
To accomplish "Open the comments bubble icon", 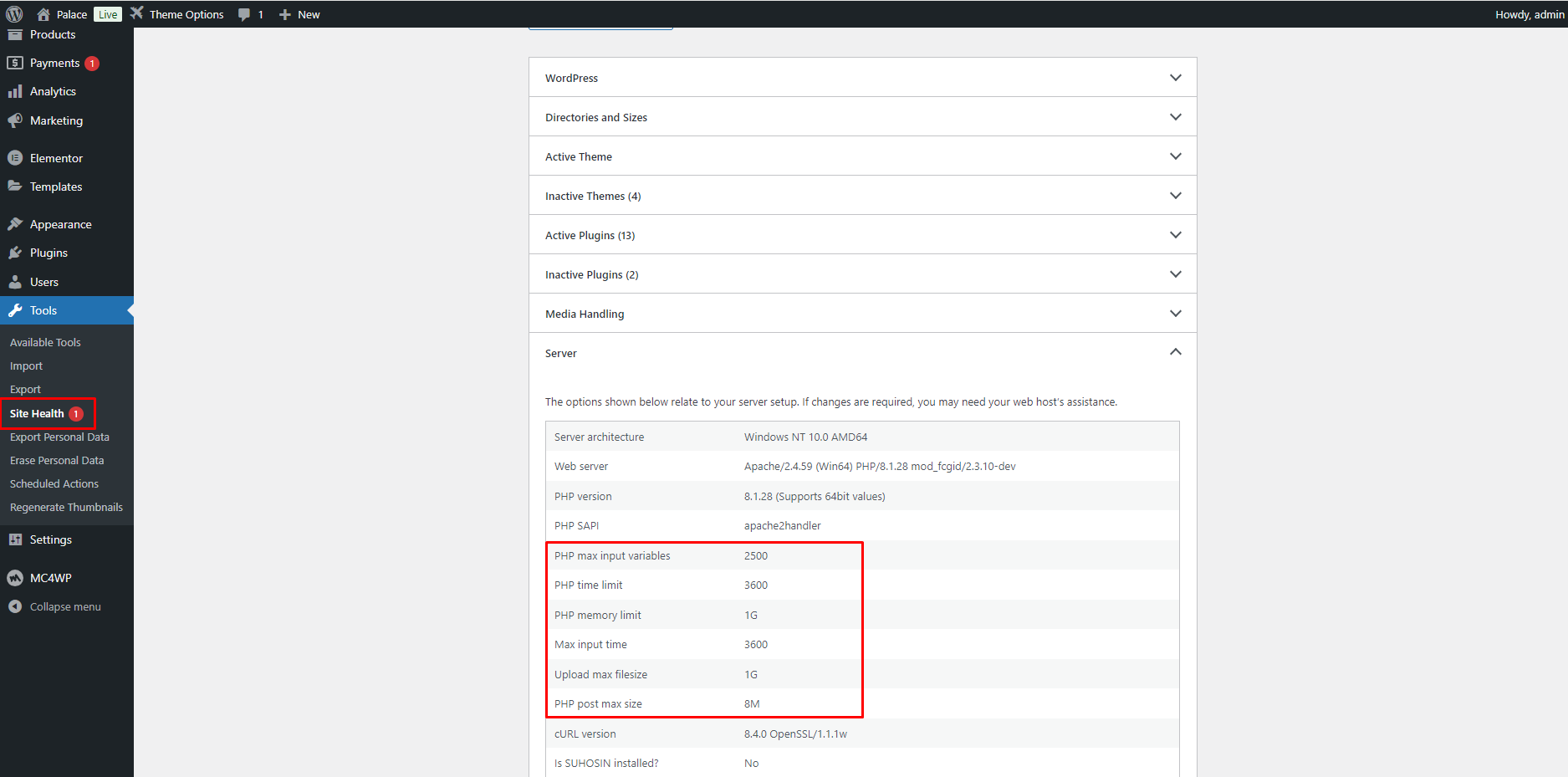I will 244,14.
